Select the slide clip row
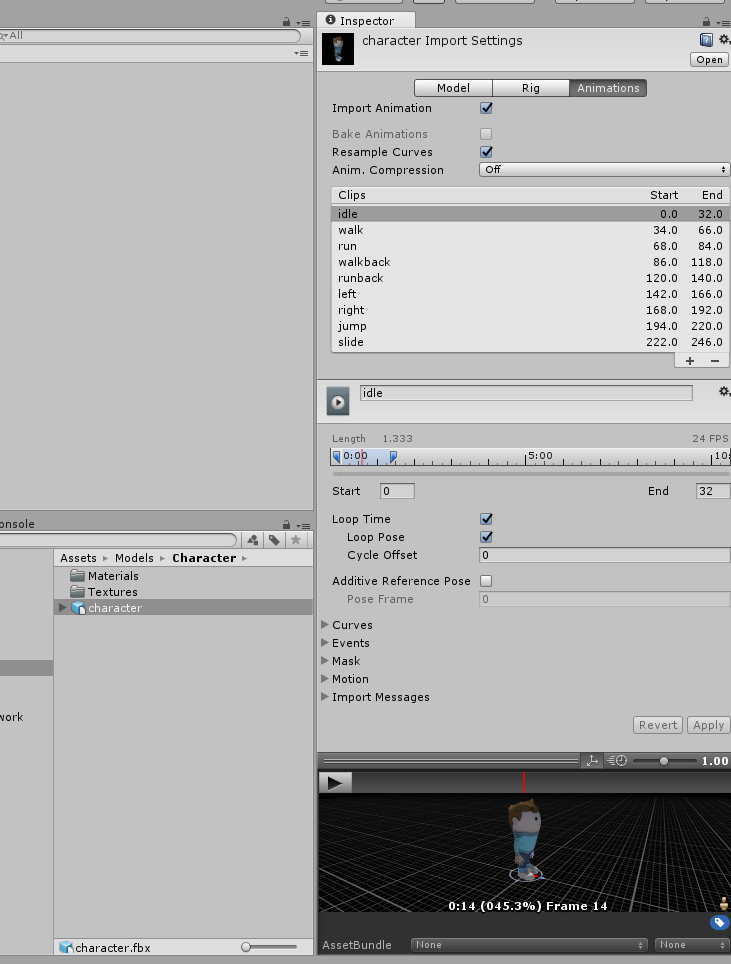This screenshot has width=731, height=964. pyautogui.click(x=530, y=342)
